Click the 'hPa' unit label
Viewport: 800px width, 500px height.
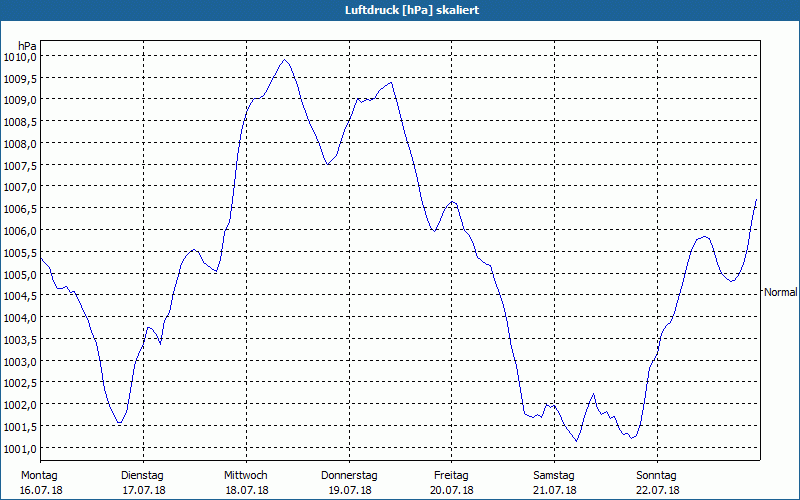click(27, 46)
